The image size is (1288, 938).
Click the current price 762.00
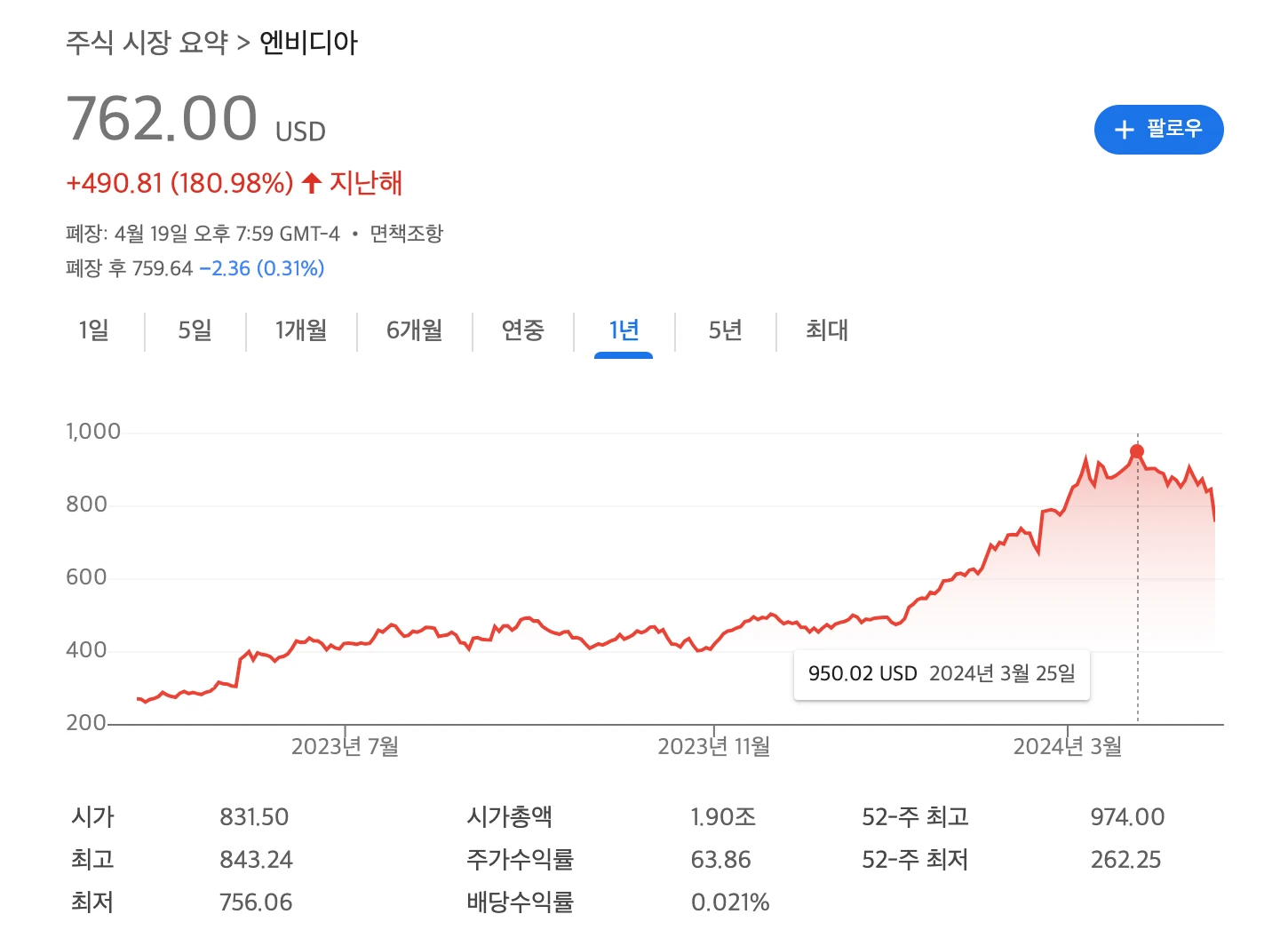pyautogui.click(x=162, y=118)
